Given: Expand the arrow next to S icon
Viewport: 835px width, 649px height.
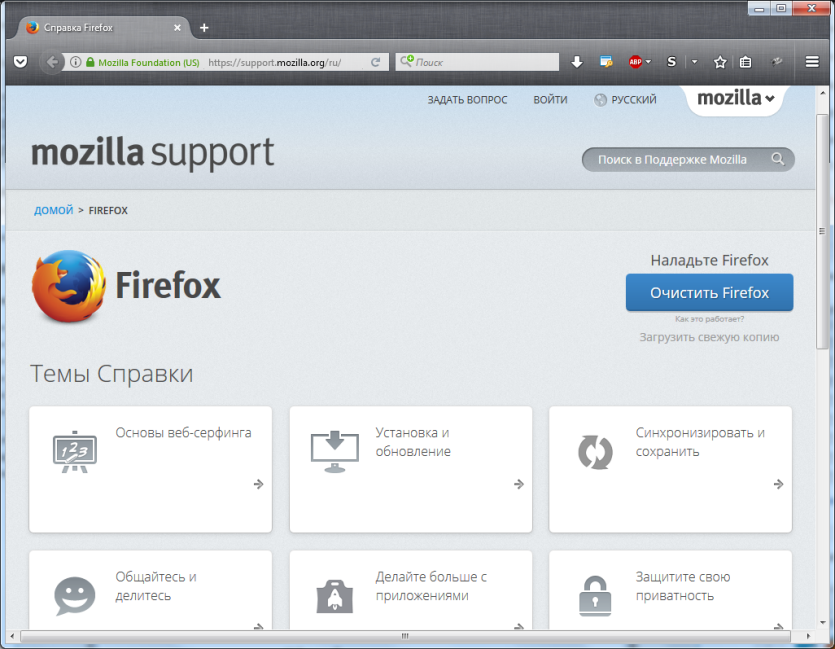Looking at the screenshot, I should point(694,62).
